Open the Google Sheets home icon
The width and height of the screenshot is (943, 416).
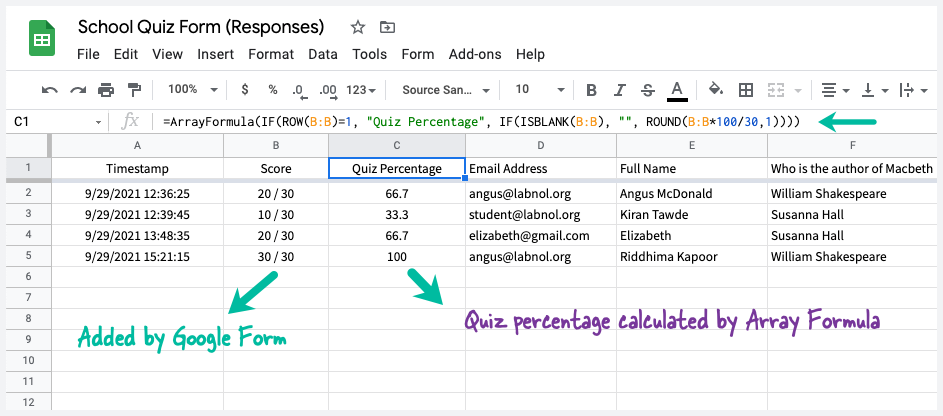coord(42,38)
